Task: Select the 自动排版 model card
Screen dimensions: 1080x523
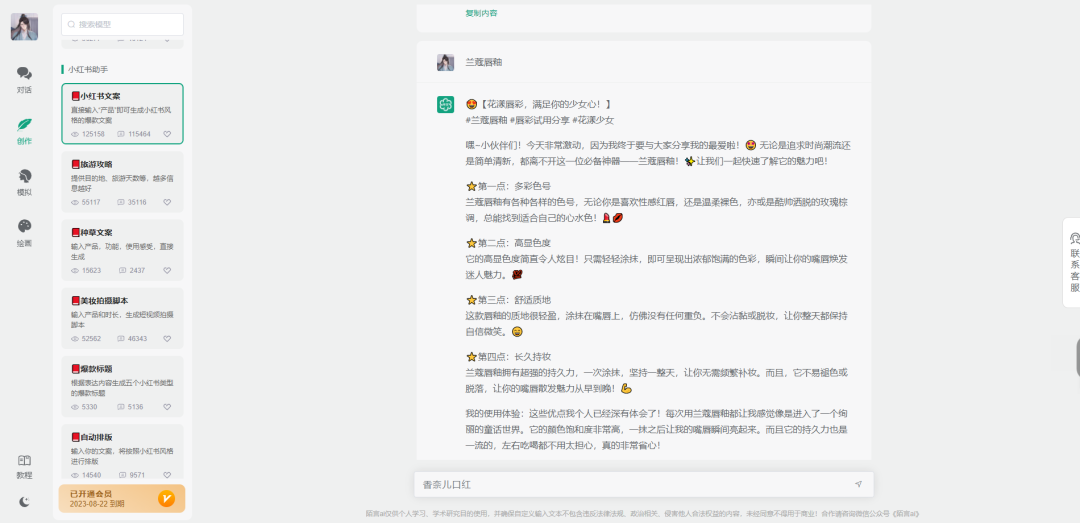Action: (x=123, y=451)
